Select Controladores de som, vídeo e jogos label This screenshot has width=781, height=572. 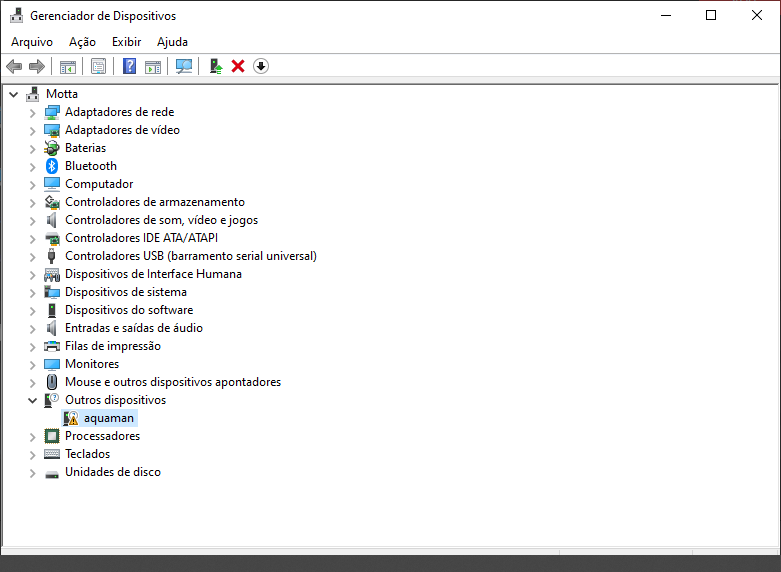pyautogui.click(x=161, y=220)
